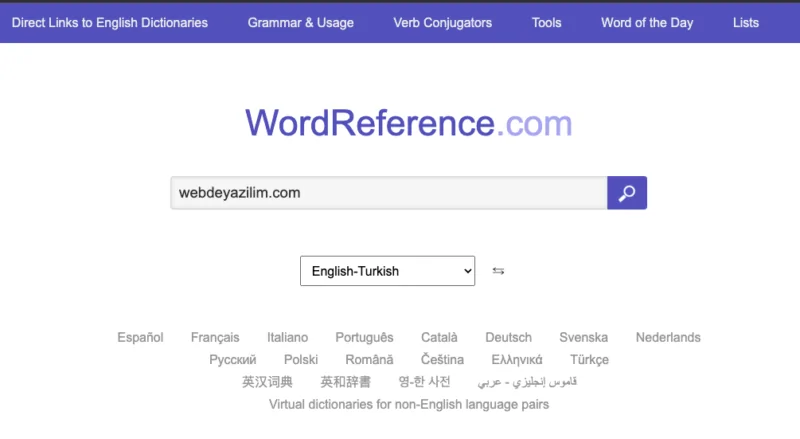Switch site language to Polski
The image size is (800, 439).
click(301, 360)
